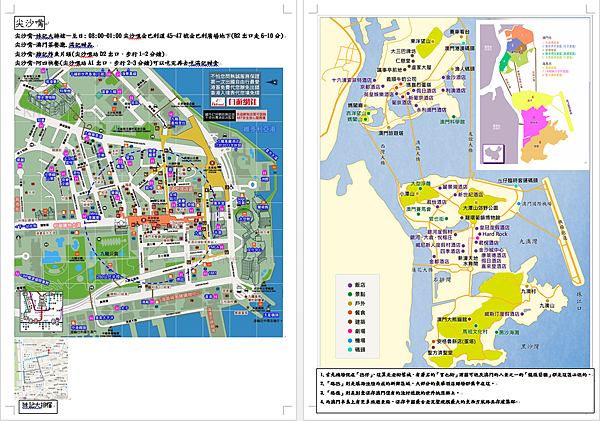The image size is (600, 421).
Task: Click the 碼頭 legend label
Action: click(x=360, y=349)
